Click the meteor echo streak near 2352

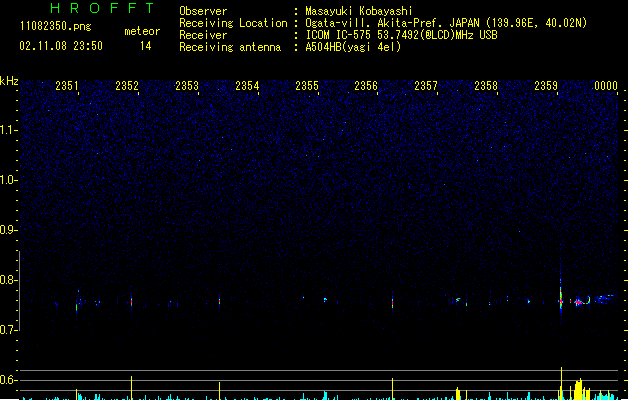(131, 301)
